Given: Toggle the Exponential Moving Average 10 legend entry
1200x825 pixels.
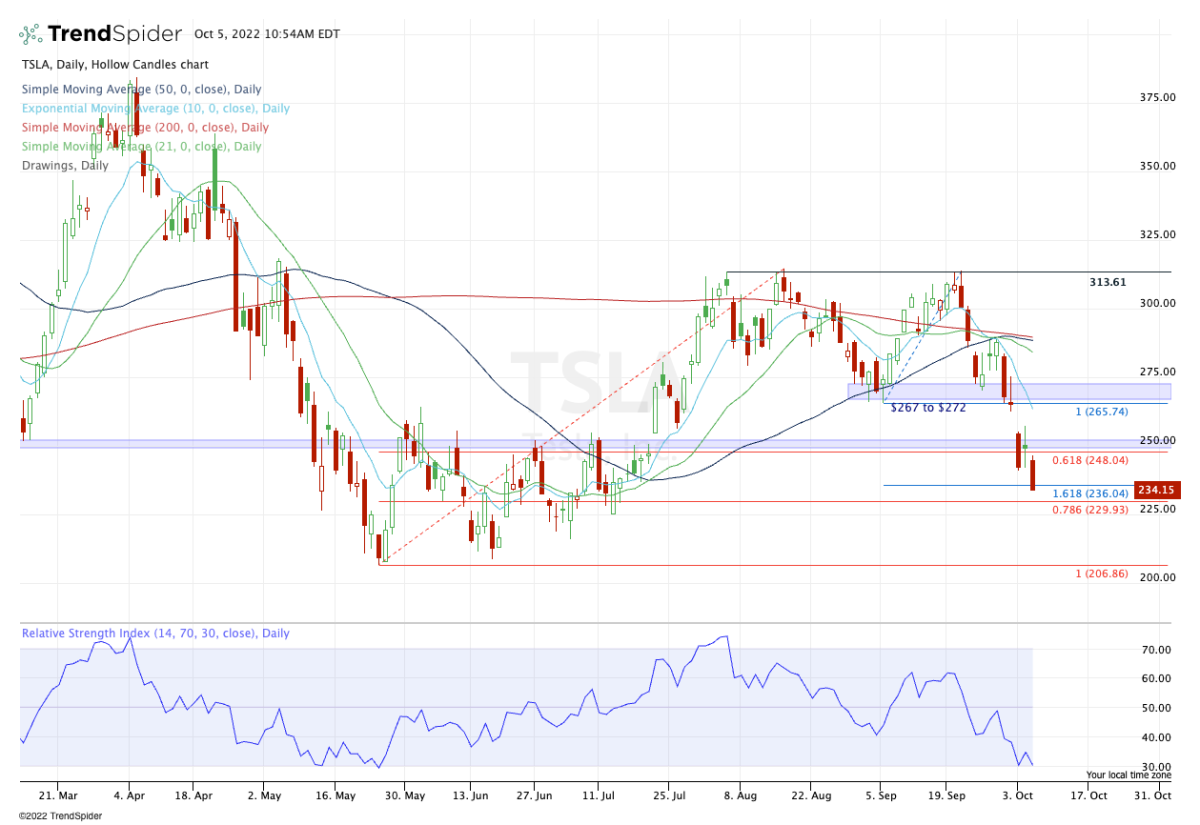Looking at the screenshot, I should (x=155, y=108).
